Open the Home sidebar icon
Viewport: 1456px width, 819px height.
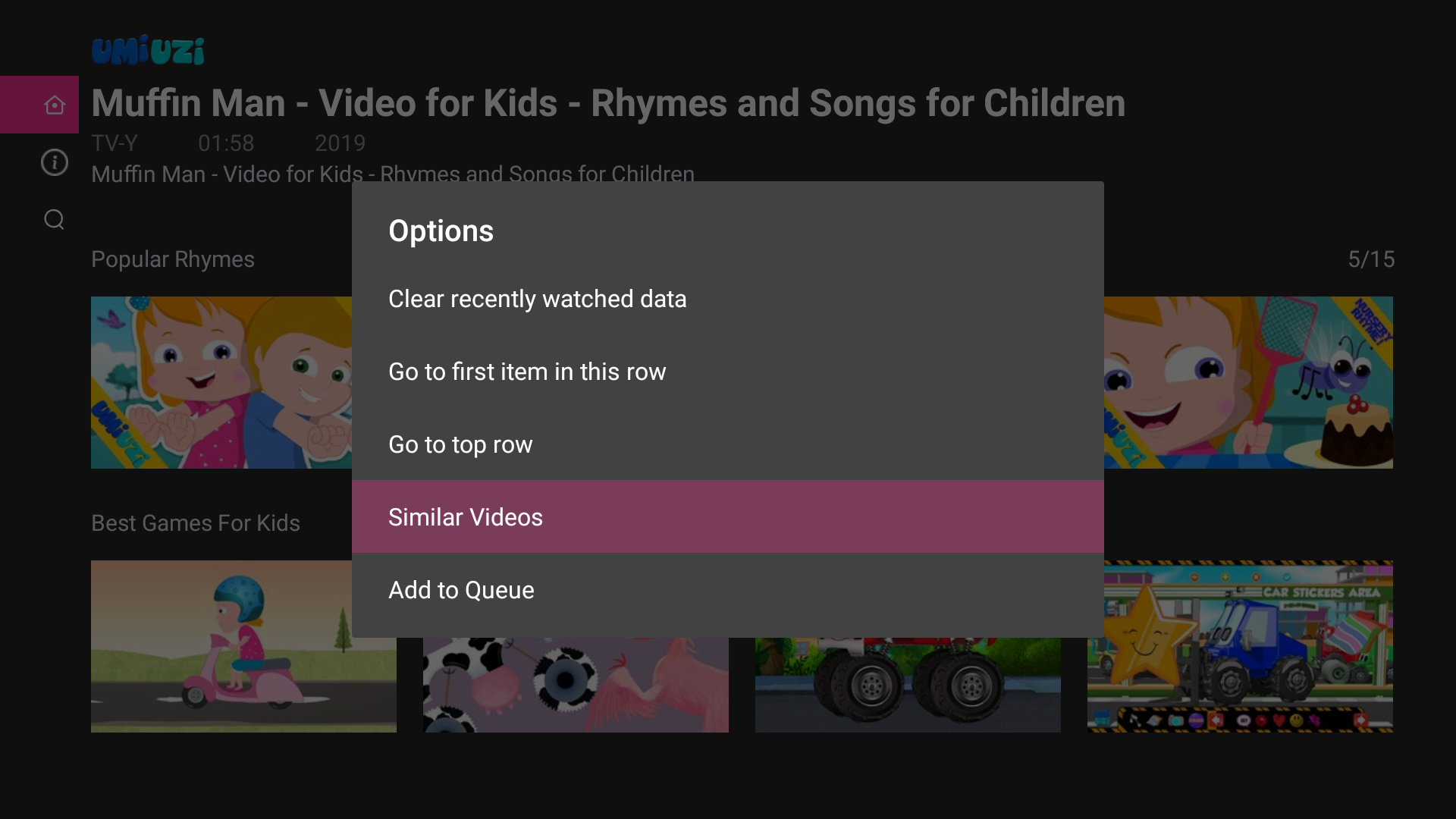tap(54, 105)
